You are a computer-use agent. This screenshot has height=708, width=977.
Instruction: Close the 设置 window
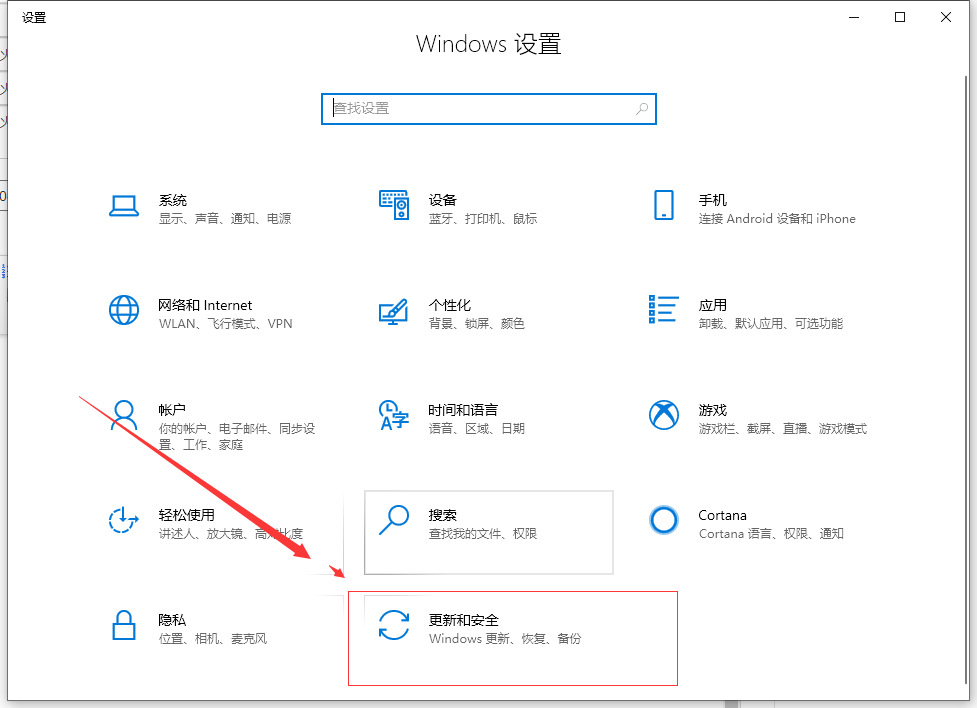click(946, 17)
